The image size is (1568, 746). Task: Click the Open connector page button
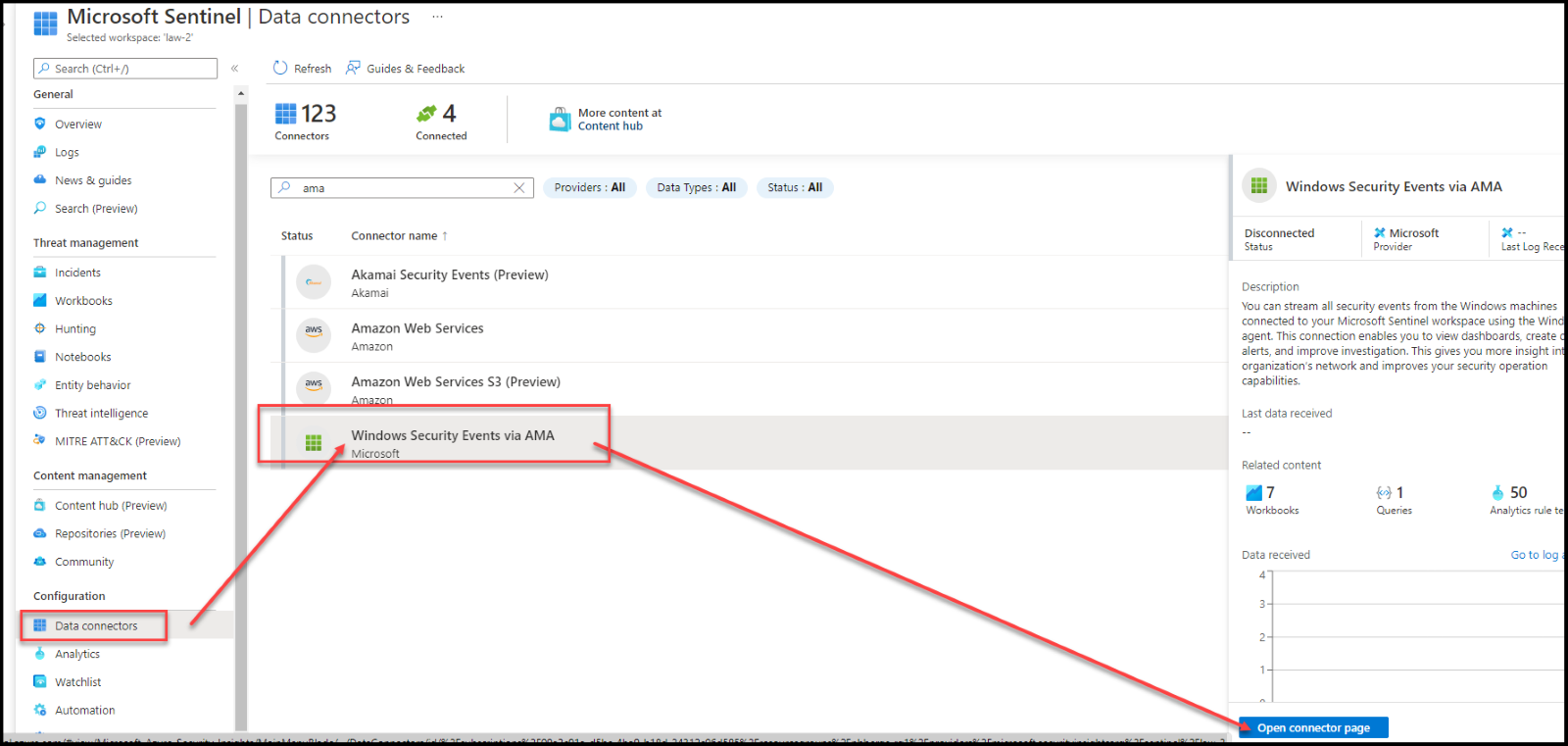[1313, 727]
